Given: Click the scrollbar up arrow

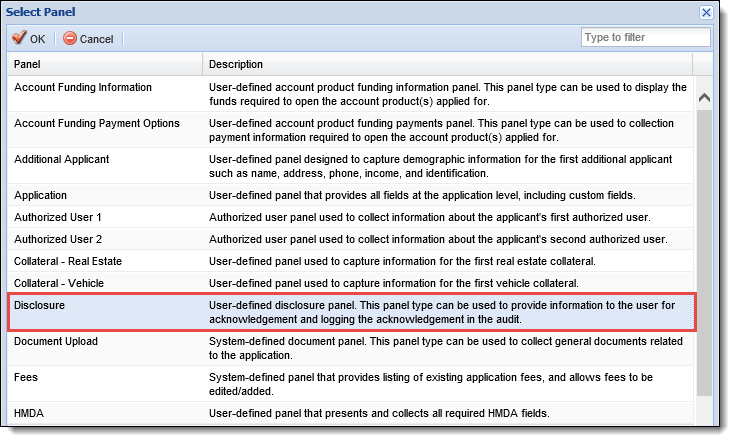Looking at the screenshot, I should (x=704, y=97).
